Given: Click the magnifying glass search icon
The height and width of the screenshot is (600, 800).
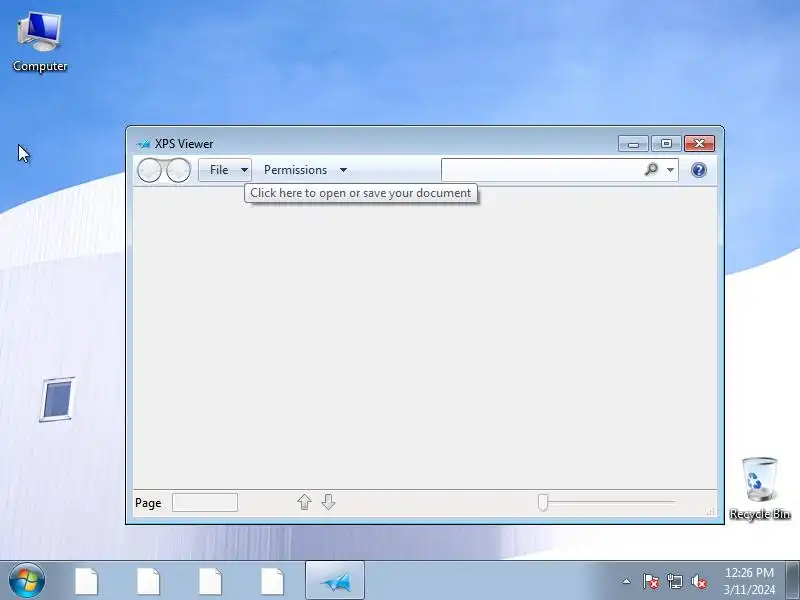Looking at the screenshot, I should coord(651,169).
